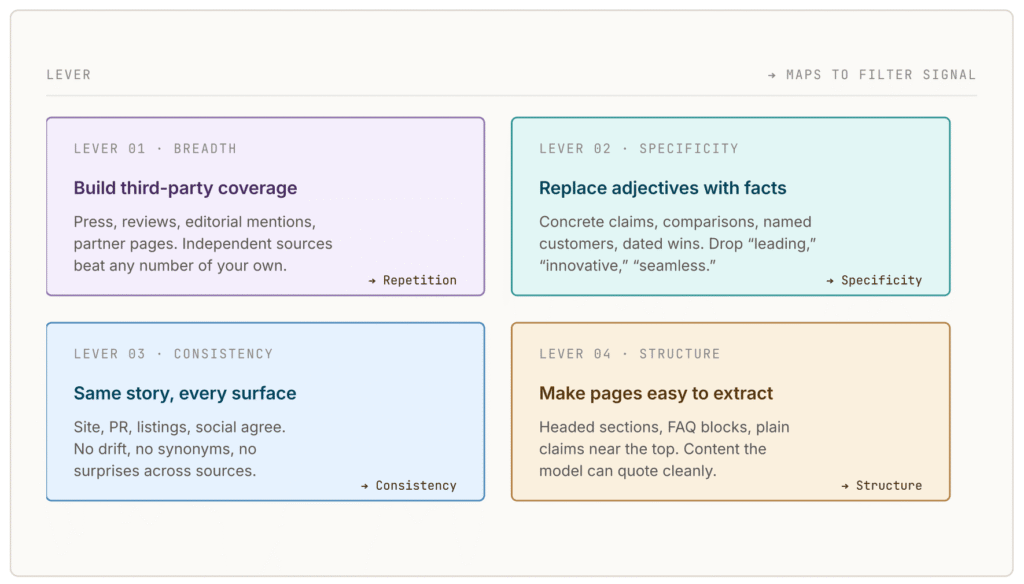Click the arrow icon beside Structure tag
The height and width of the screenshot is (584, 1024).
click(x=845, y=486)
